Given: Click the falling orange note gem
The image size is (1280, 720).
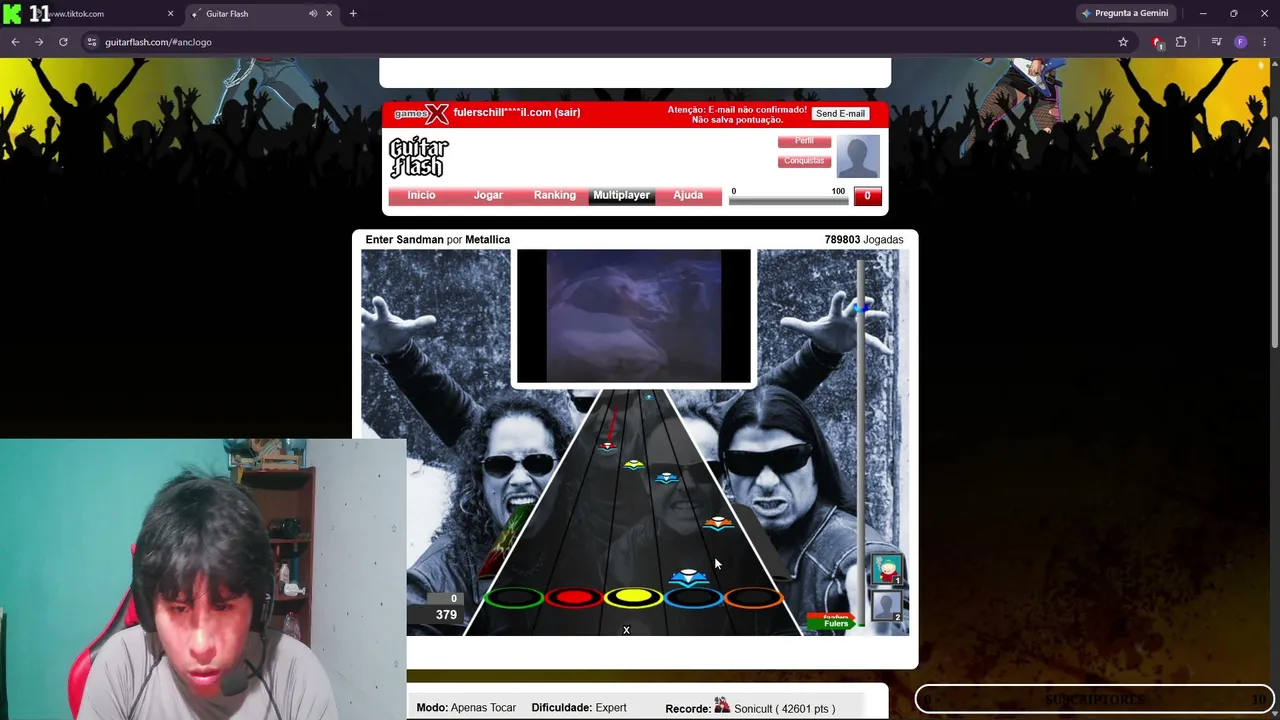Looking at the screenshot, I should (x=718, y=523).
